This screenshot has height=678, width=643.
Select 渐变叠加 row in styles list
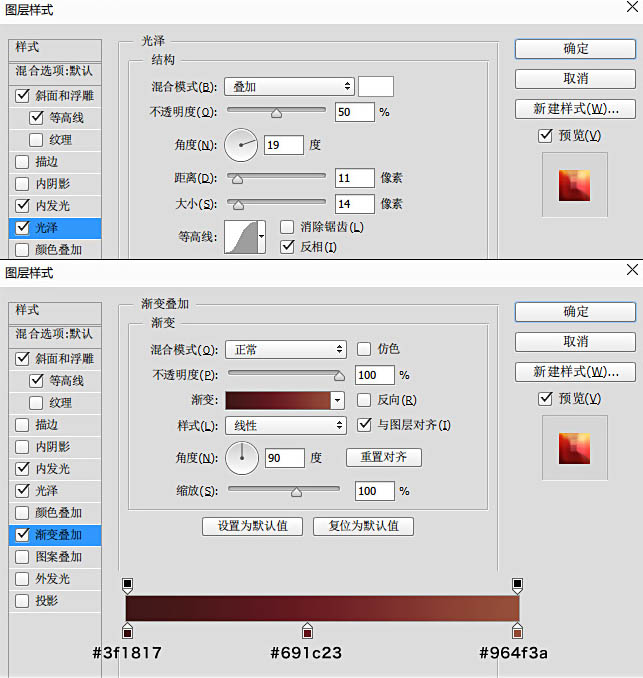click(x=55, y=535)
